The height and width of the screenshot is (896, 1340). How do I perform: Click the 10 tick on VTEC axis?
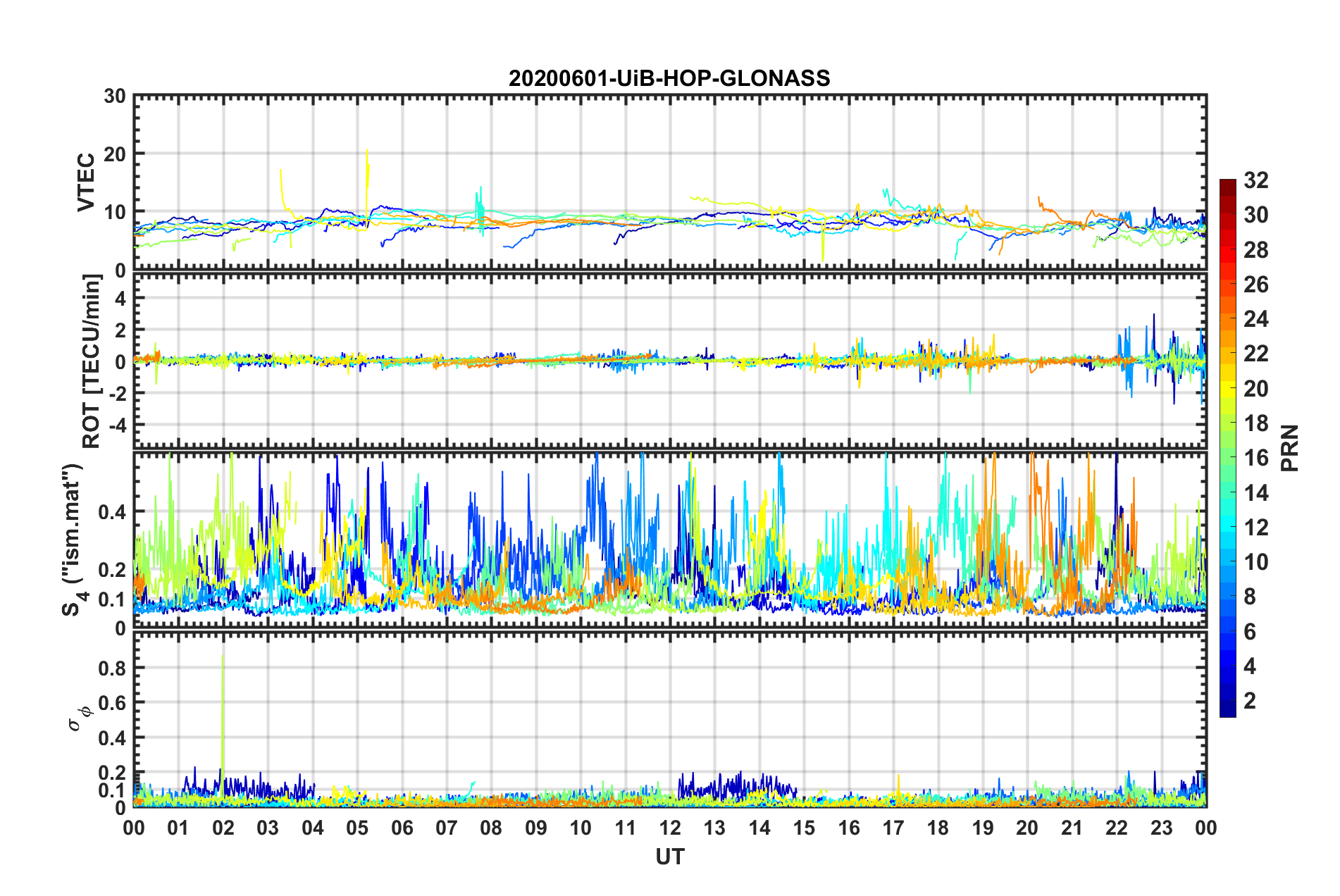(115, 212)
